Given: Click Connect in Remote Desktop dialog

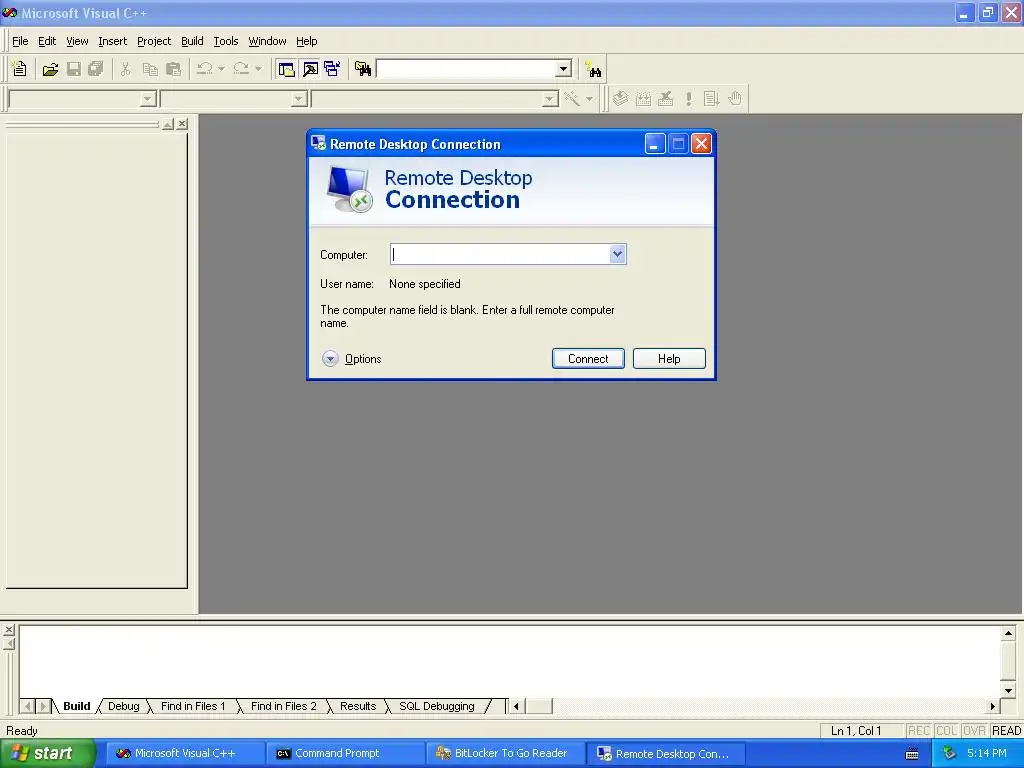Looking at the screenshot, I should point(588,359).
